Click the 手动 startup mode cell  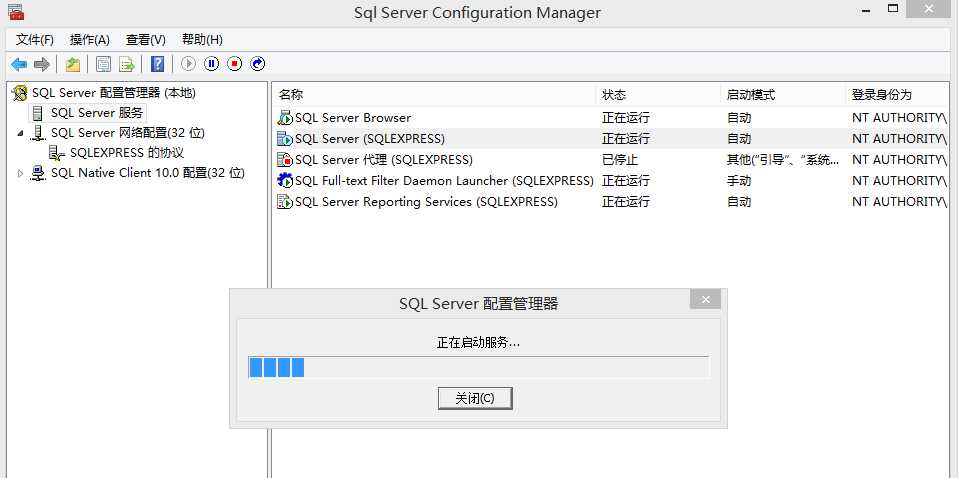point(739,181)
